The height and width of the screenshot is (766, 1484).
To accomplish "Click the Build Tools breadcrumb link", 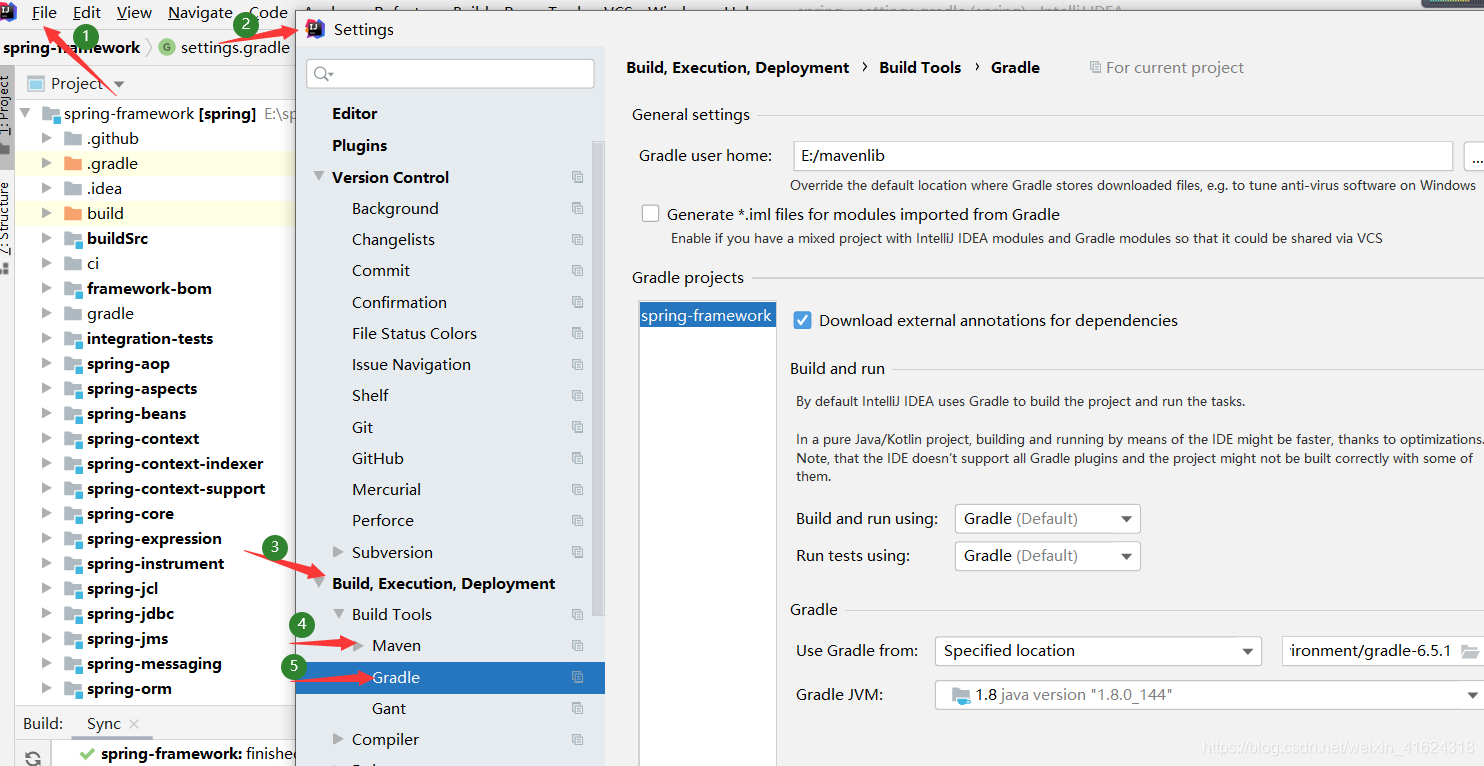I will point(920,68).
